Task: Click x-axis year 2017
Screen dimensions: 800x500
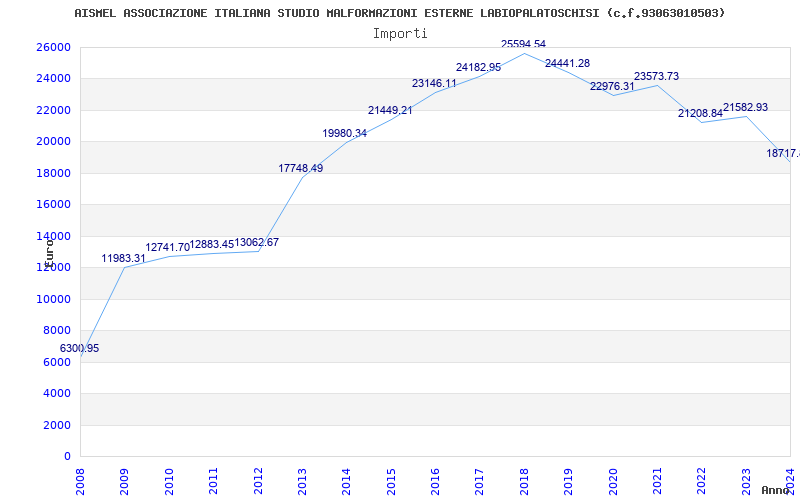Action: (x=480, y=481)
